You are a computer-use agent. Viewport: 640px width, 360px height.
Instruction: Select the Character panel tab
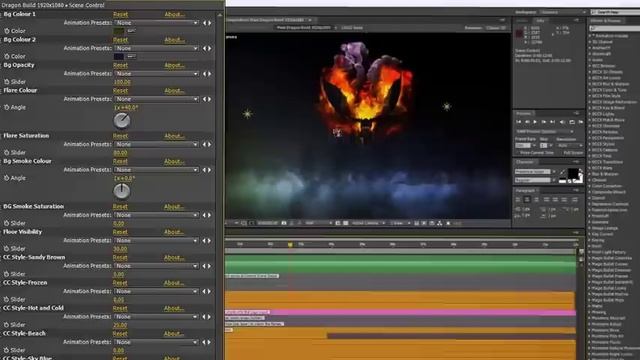point(524,162)
